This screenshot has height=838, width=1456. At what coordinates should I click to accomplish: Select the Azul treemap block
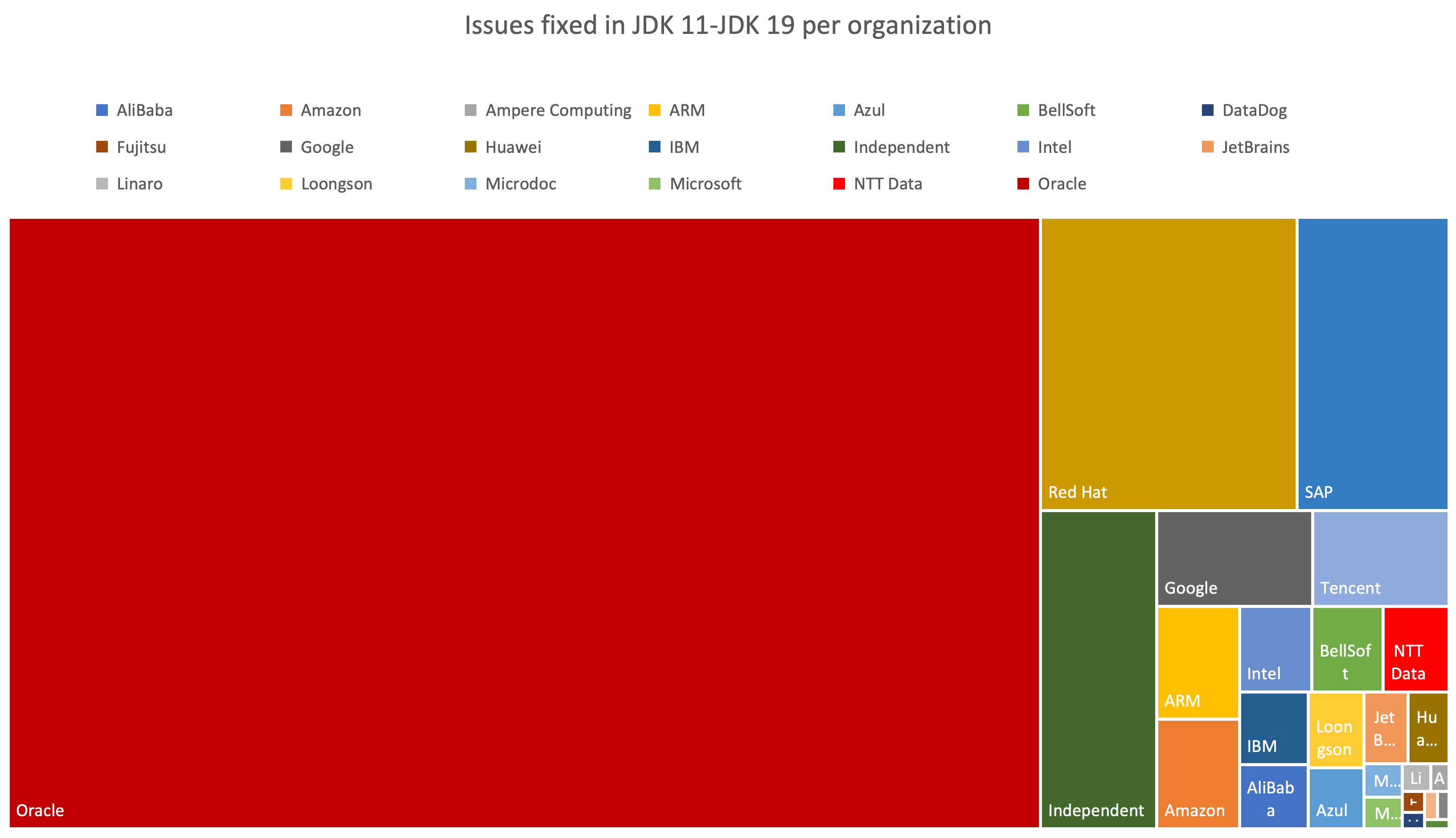[1336, 798]
